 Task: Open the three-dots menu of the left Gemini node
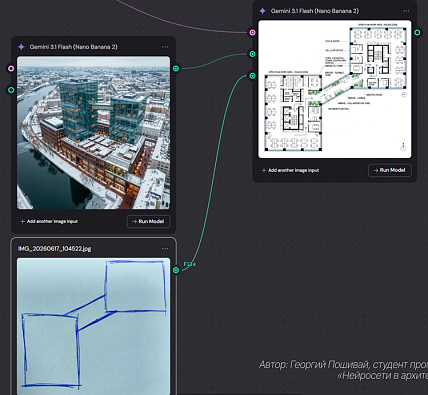165,47
